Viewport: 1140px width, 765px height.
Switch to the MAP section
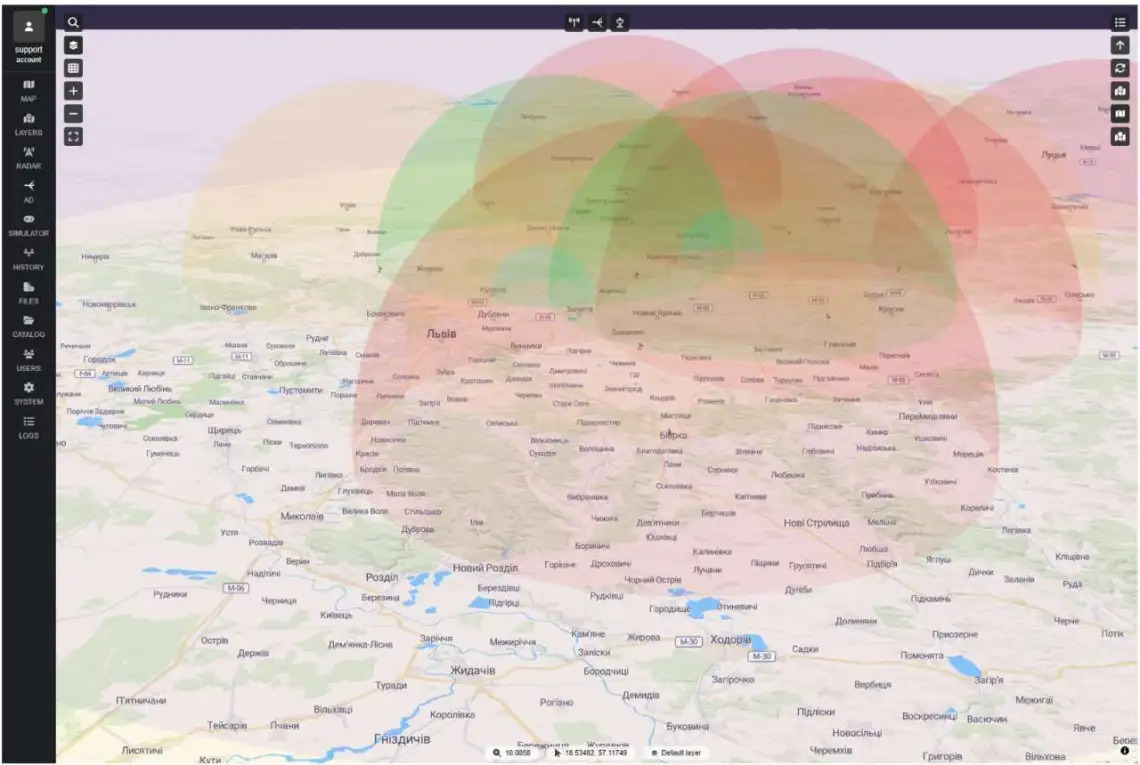coord(28,85)
